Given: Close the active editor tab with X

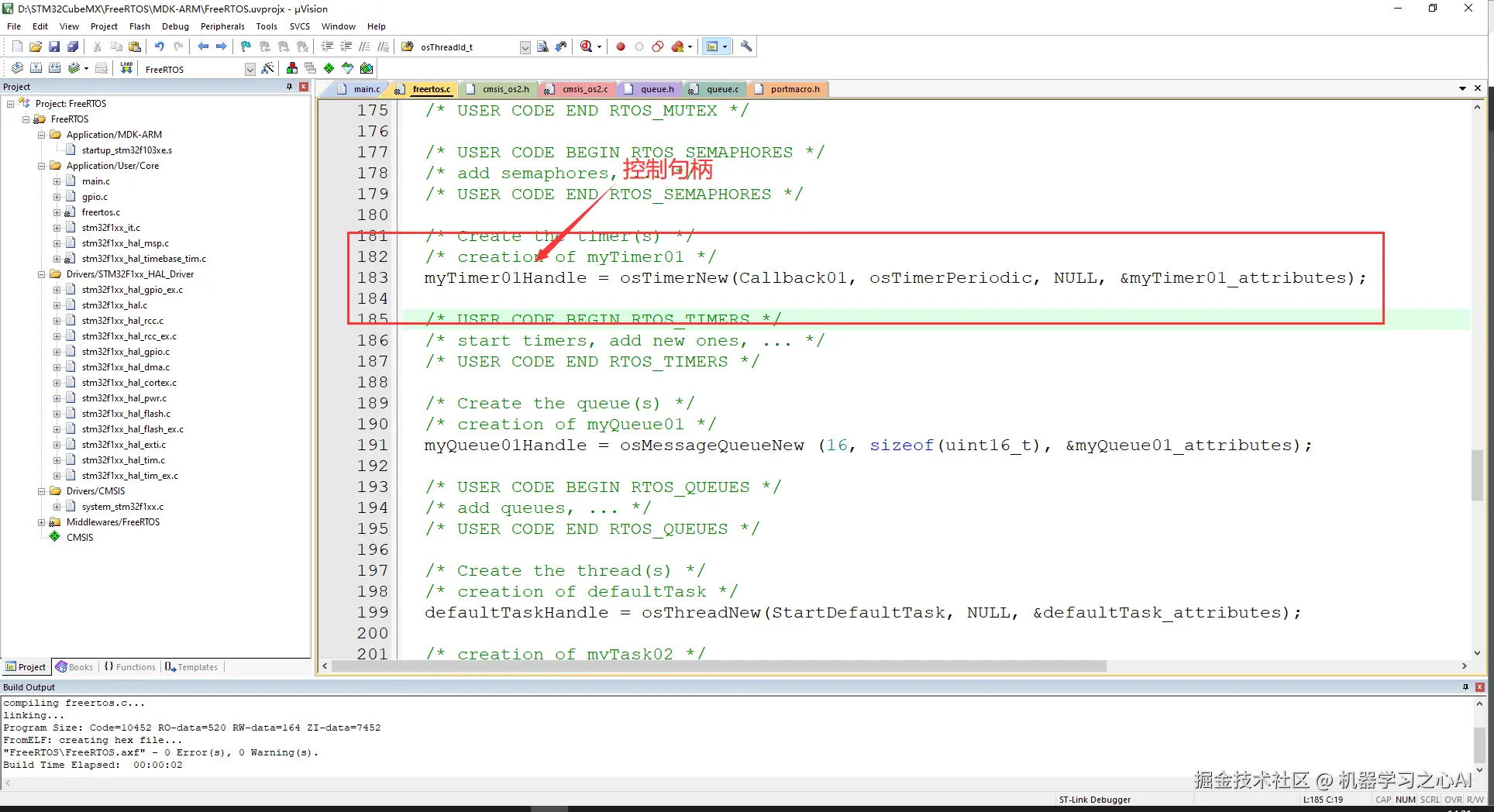Looking at the screenshot, I should click(x=1478, y=88).
